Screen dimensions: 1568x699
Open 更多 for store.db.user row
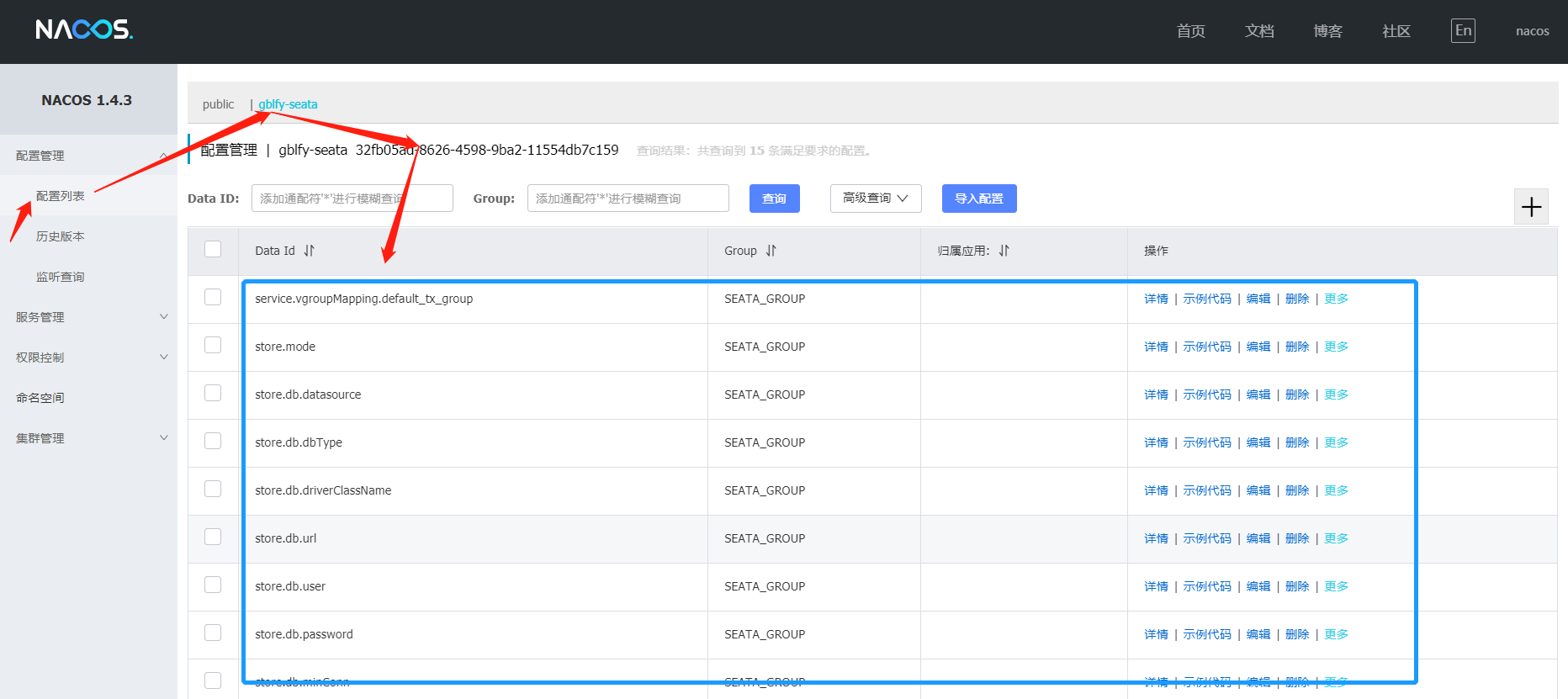tap(1336, 586)
